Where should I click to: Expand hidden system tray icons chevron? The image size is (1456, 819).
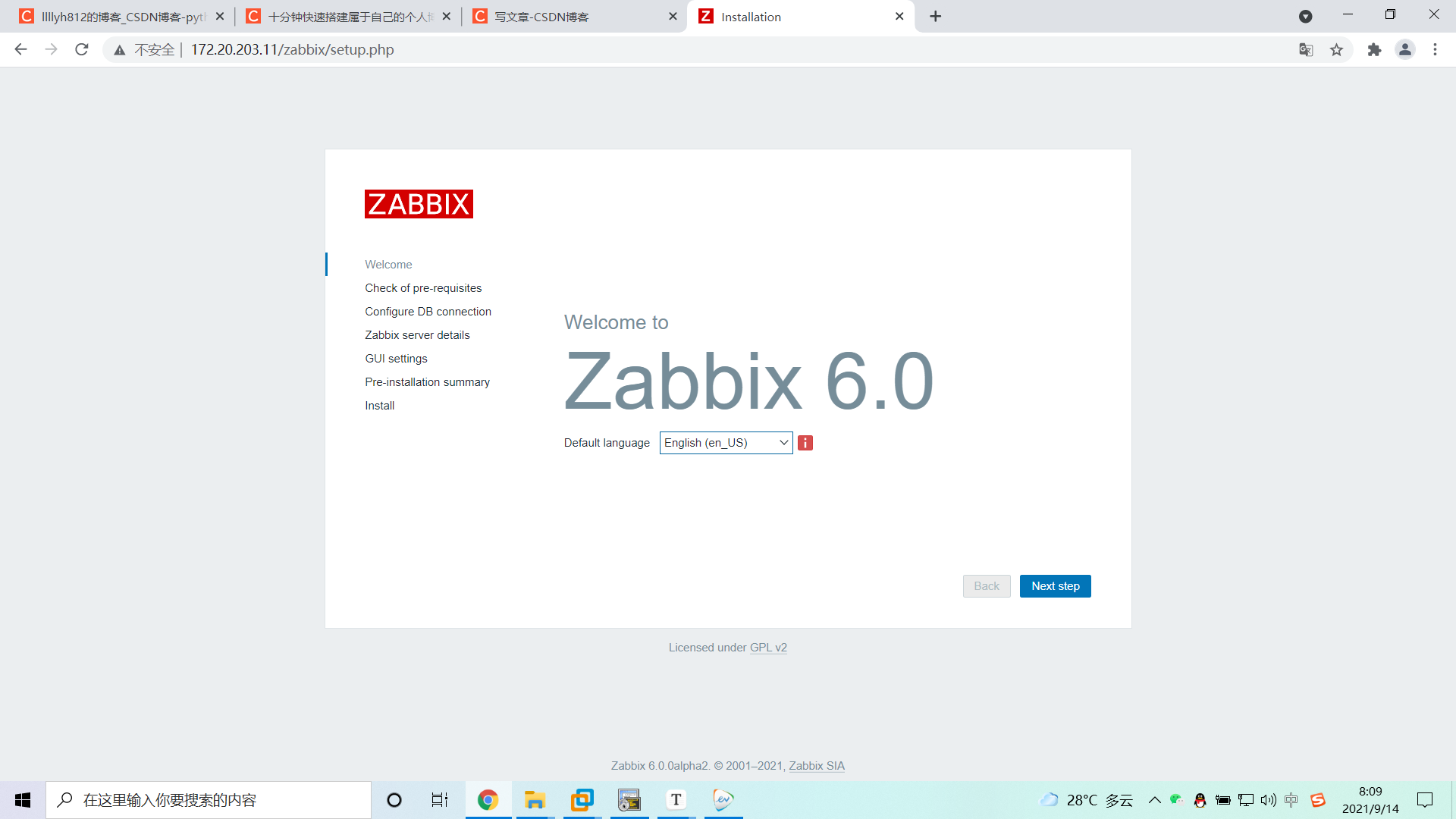[x=1155, y=800]
